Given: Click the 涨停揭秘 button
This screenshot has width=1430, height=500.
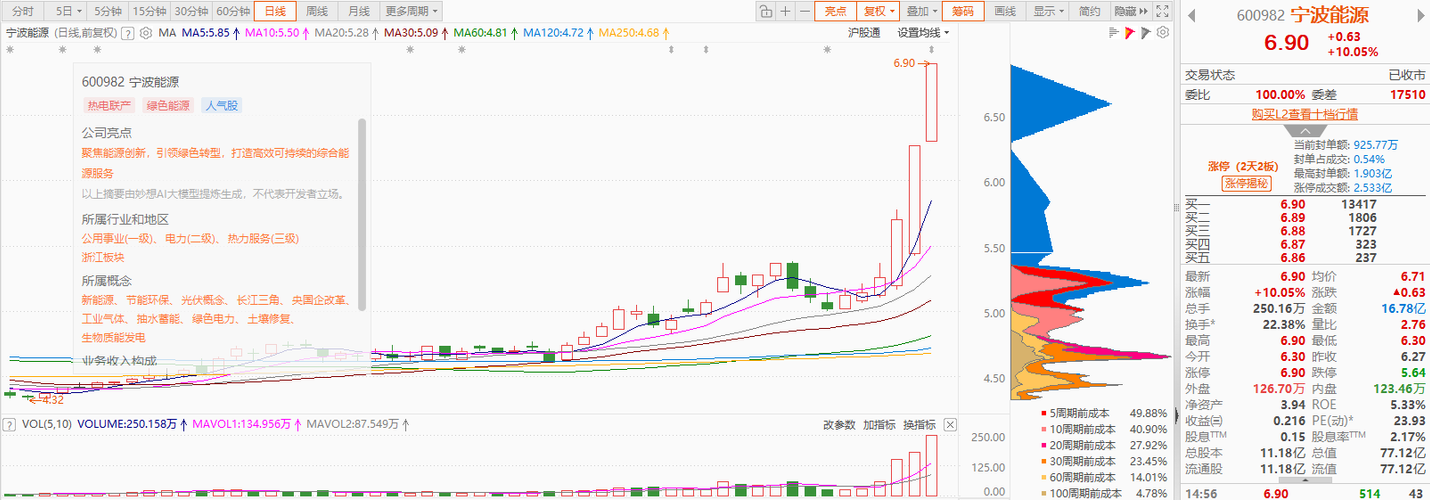Looking at the screenshot, I should point(1245,183).
